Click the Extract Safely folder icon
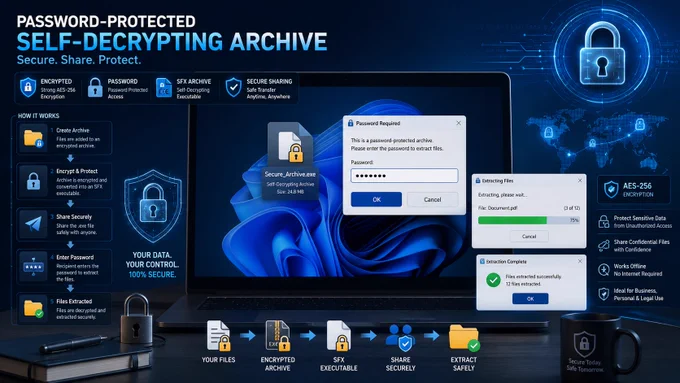 pos(464,337)
